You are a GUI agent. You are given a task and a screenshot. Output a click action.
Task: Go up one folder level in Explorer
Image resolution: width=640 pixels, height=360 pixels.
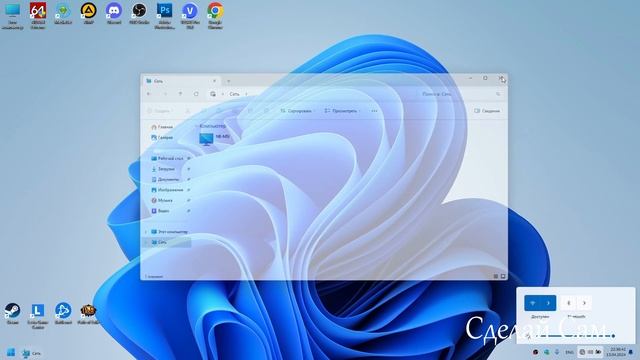click(180, 94)
